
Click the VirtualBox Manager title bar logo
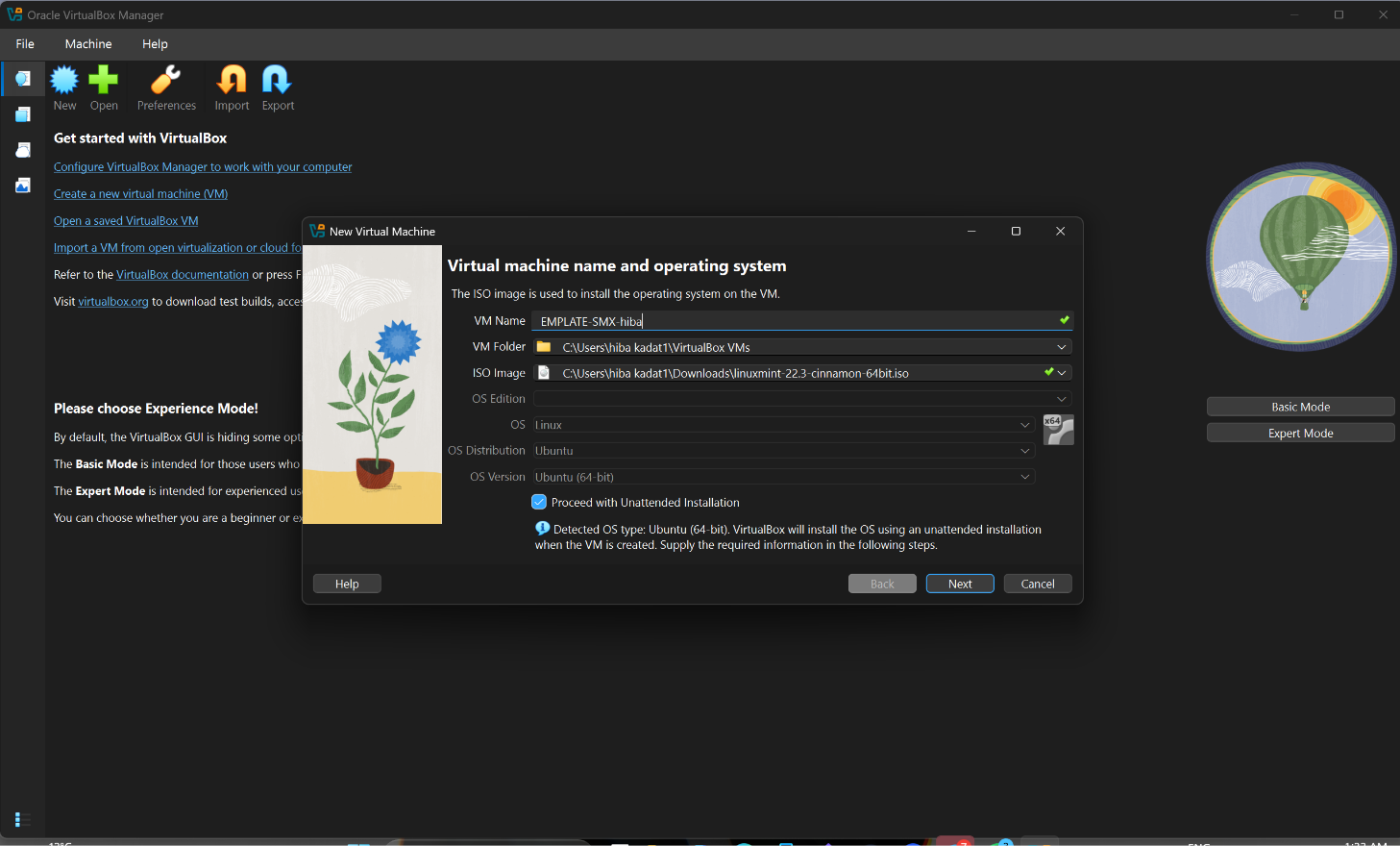(14, 14)
